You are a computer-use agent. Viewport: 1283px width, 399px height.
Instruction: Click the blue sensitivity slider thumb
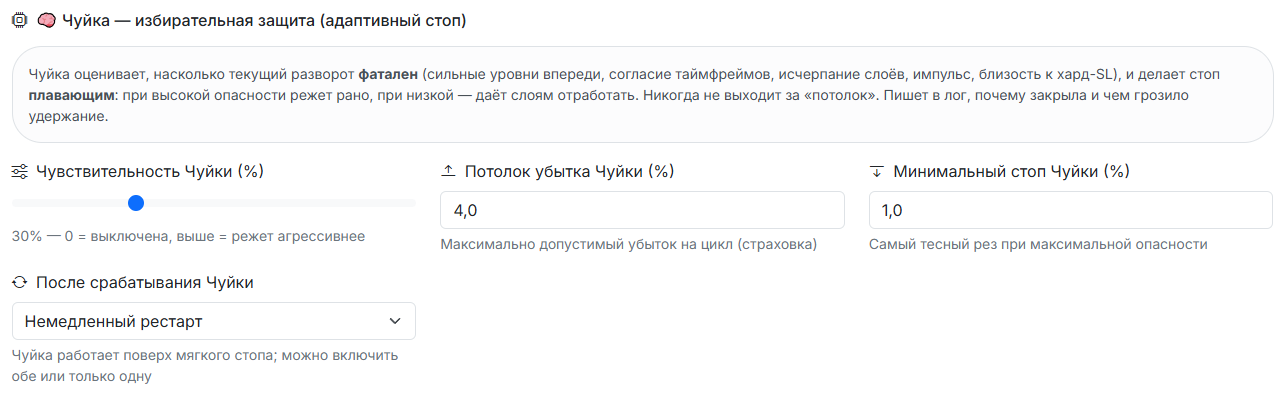137,203
